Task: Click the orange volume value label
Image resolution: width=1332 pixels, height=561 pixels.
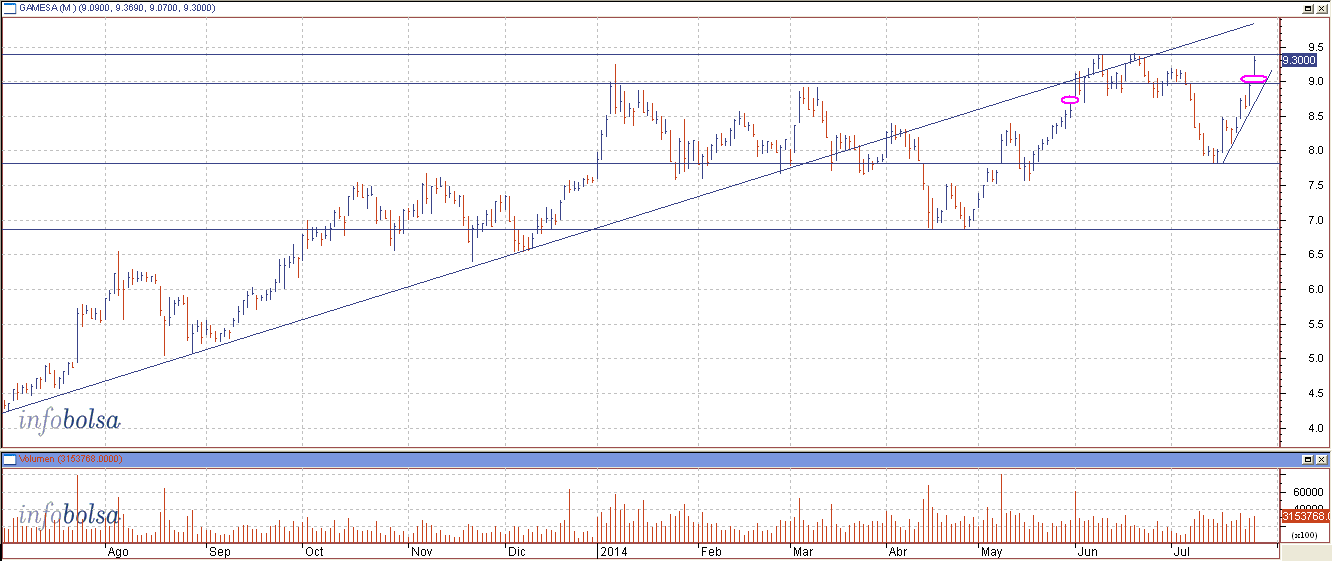Action: (1303, 517)
